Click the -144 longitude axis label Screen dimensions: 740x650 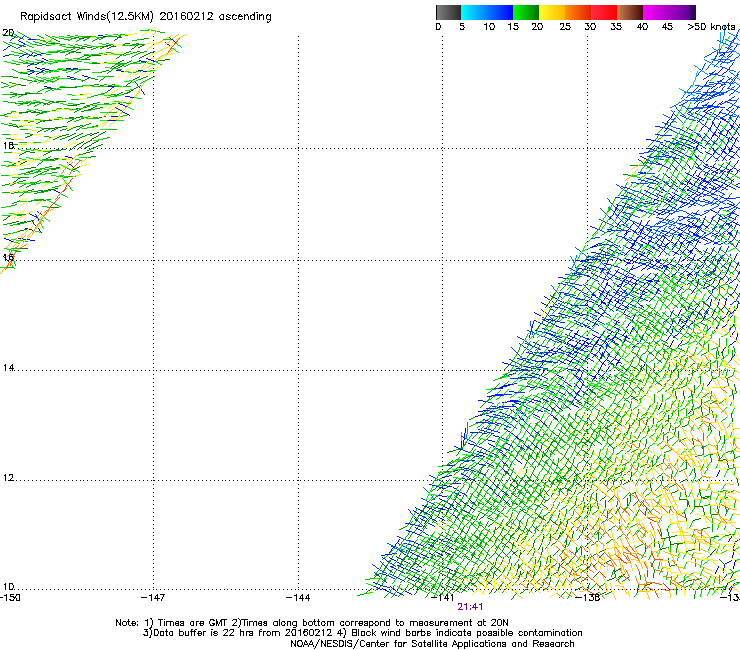click(298, 598)
